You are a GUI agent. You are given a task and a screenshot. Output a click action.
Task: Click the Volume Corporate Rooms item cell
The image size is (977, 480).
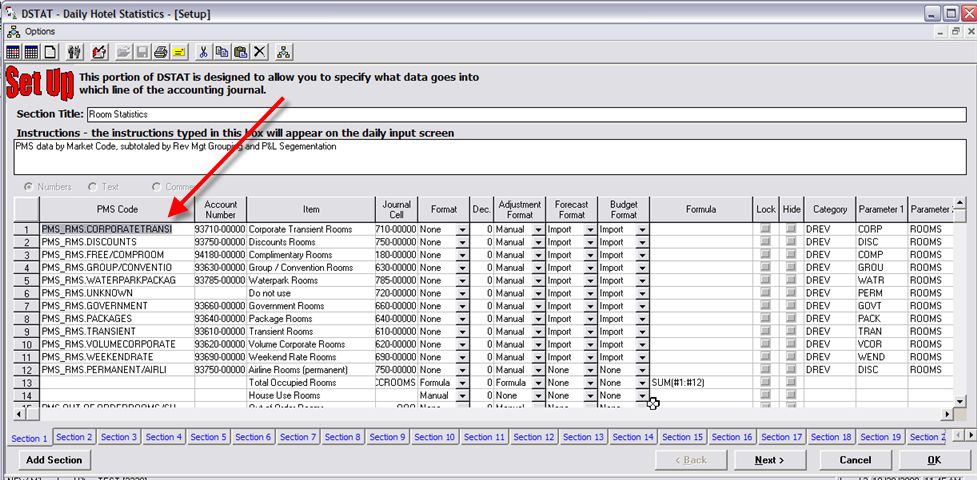click(311, 344)
